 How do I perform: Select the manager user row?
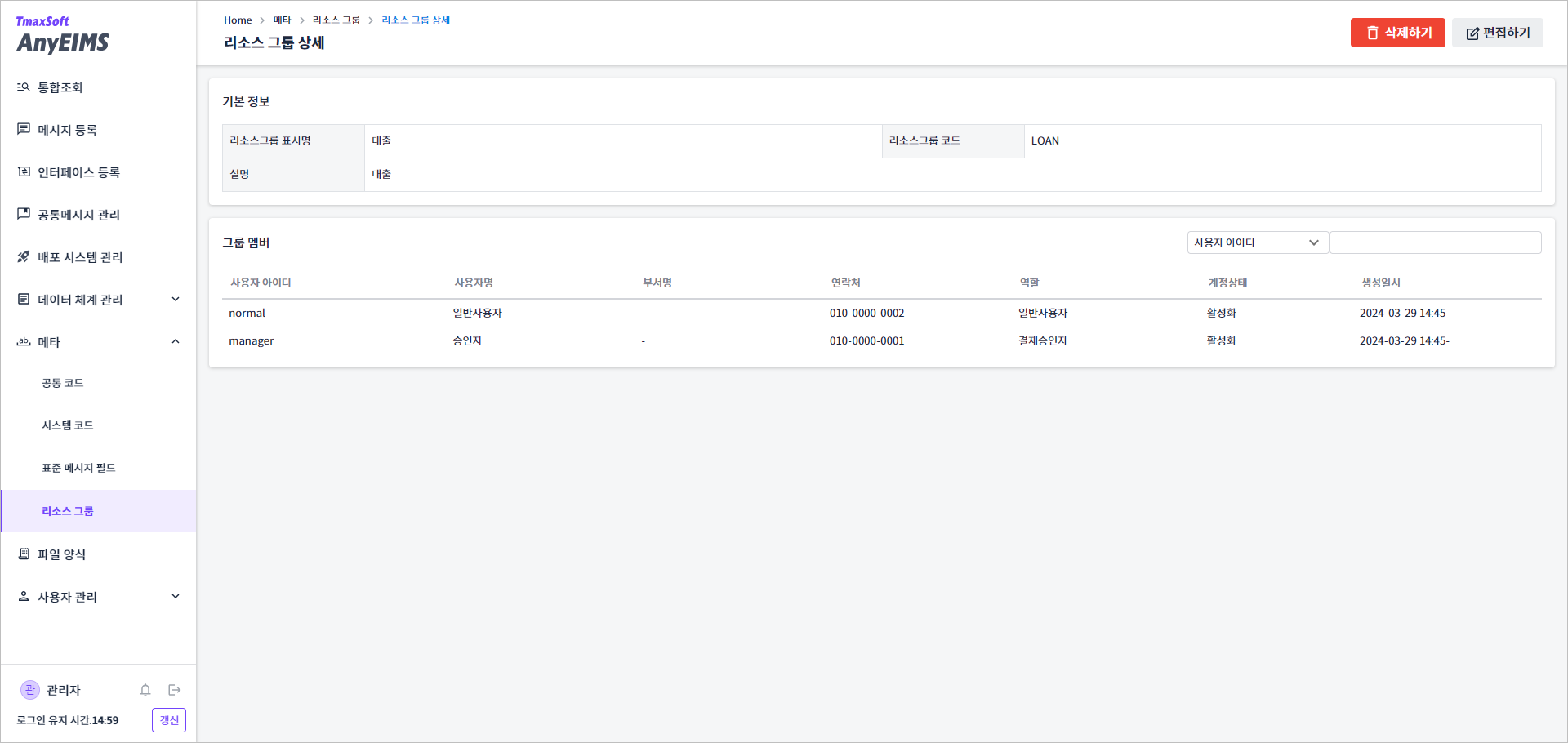coord(882,341)
